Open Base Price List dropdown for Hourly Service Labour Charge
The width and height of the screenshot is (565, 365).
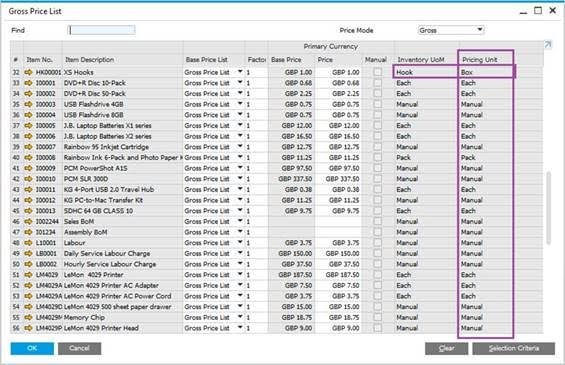[240, 264]
